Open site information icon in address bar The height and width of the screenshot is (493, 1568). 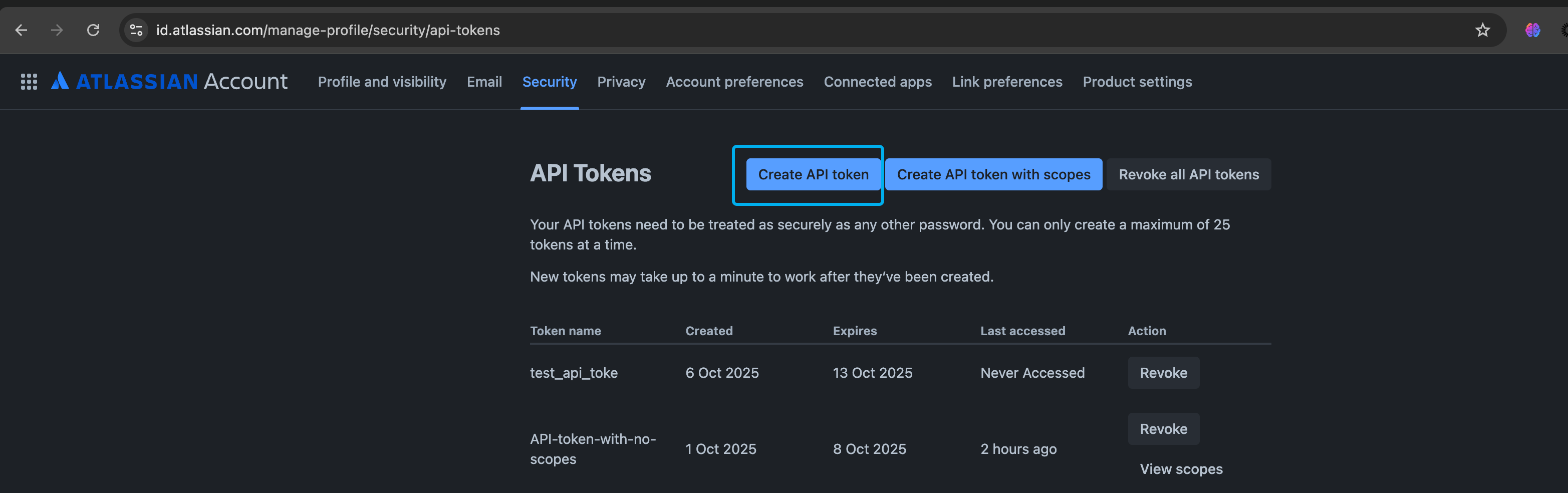136,30
